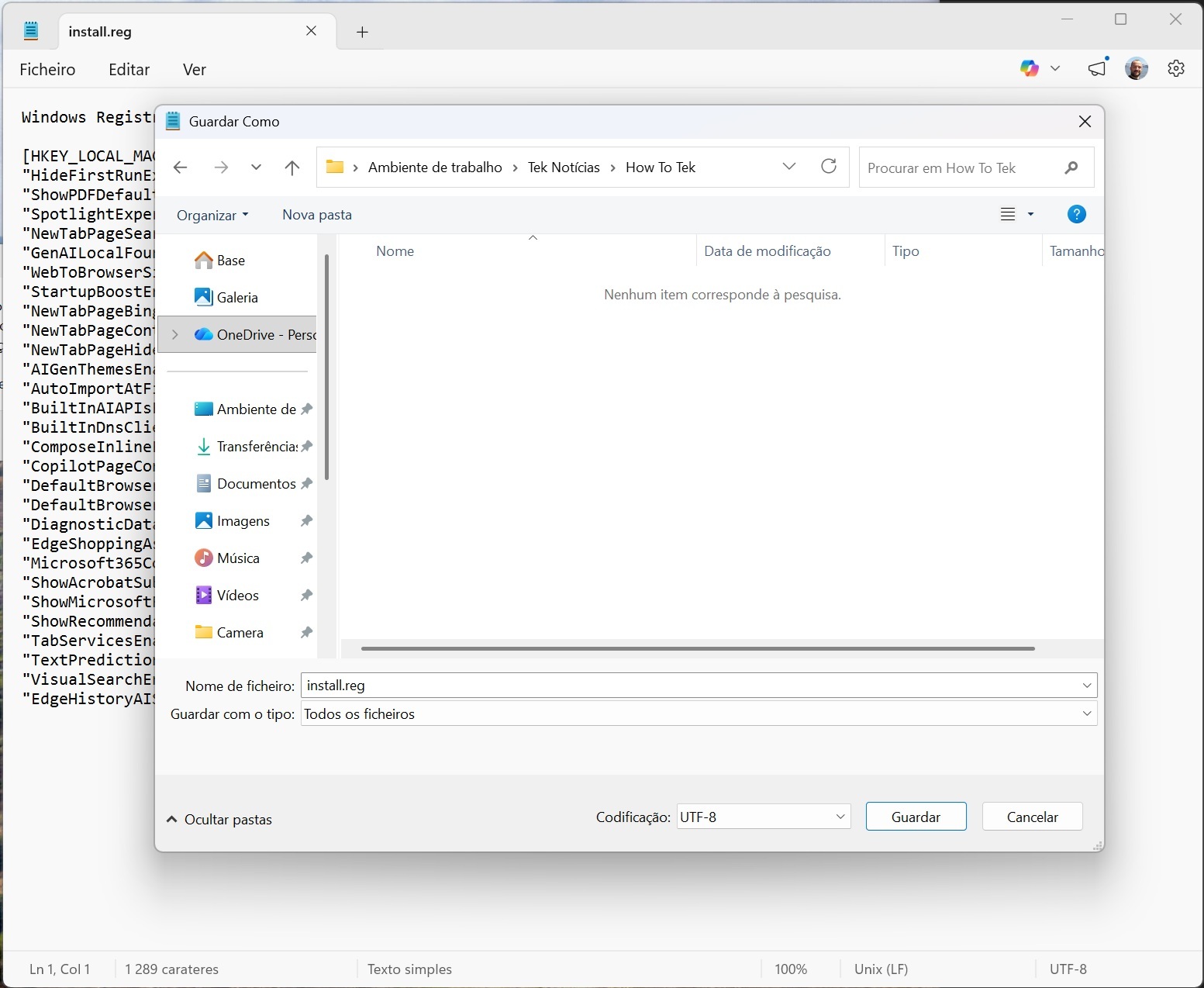The height and width of the screenshot is (988, 1204).
Task: Click the back navigation arrow
Action: pyautogui.click(x=181, y=168)
